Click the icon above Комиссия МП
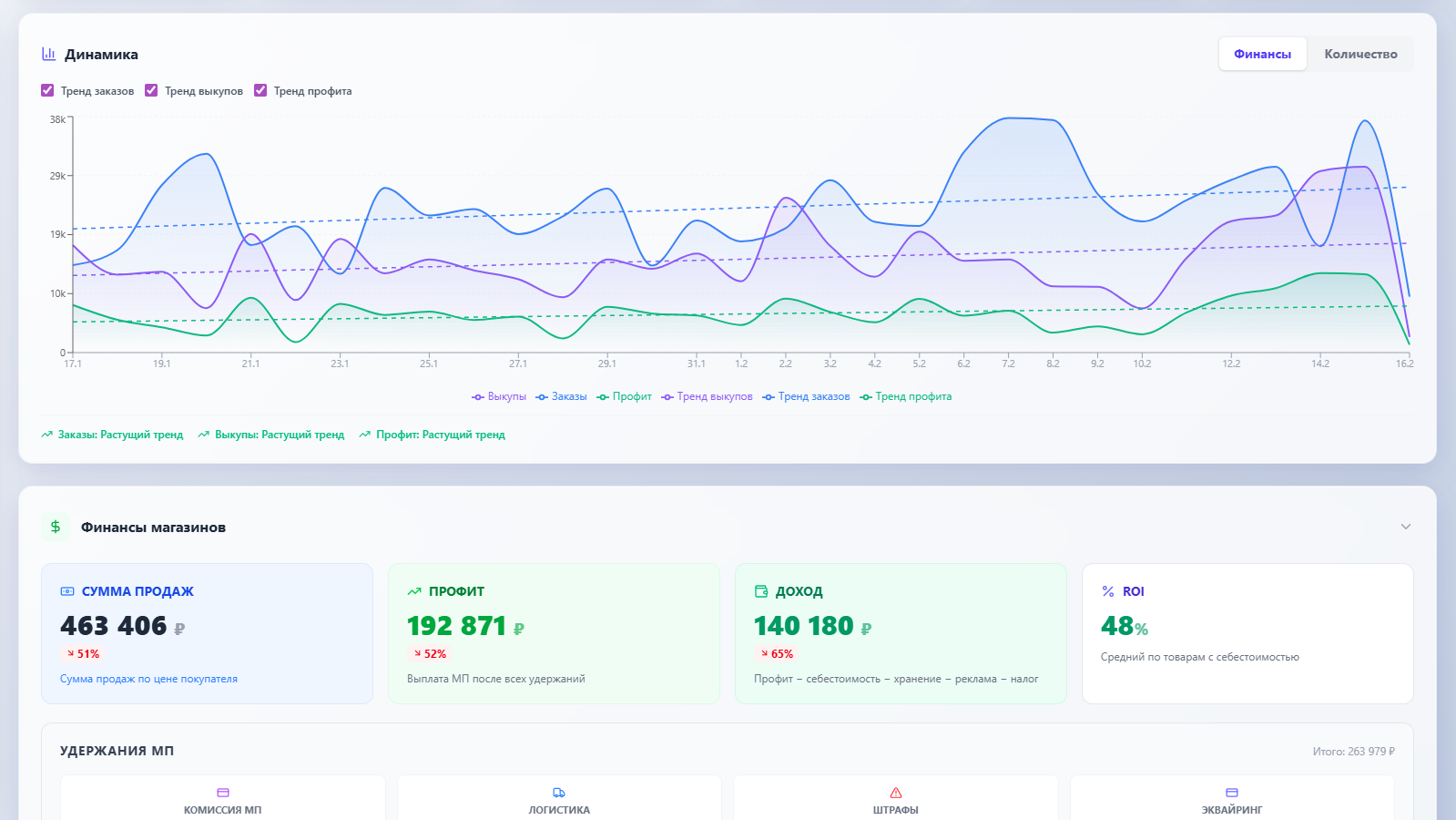1456x820 pixels. coord(223,793)
